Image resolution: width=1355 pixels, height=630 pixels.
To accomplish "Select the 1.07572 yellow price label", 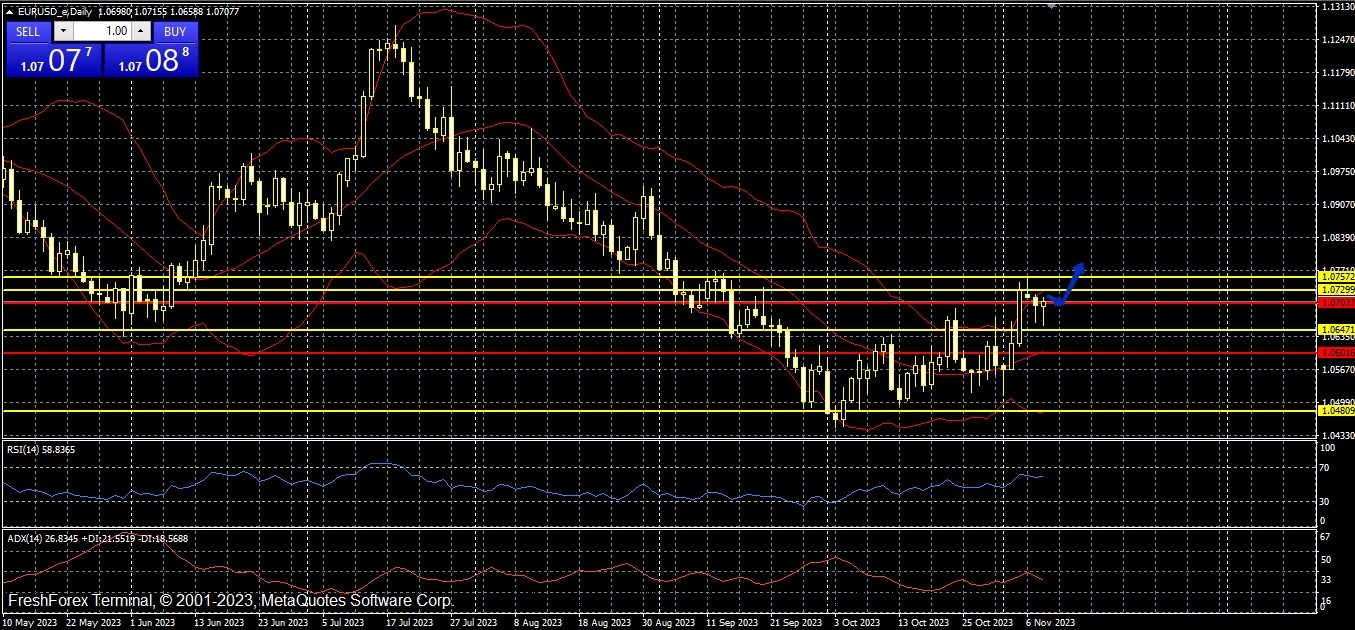I will pos(1336,276).
